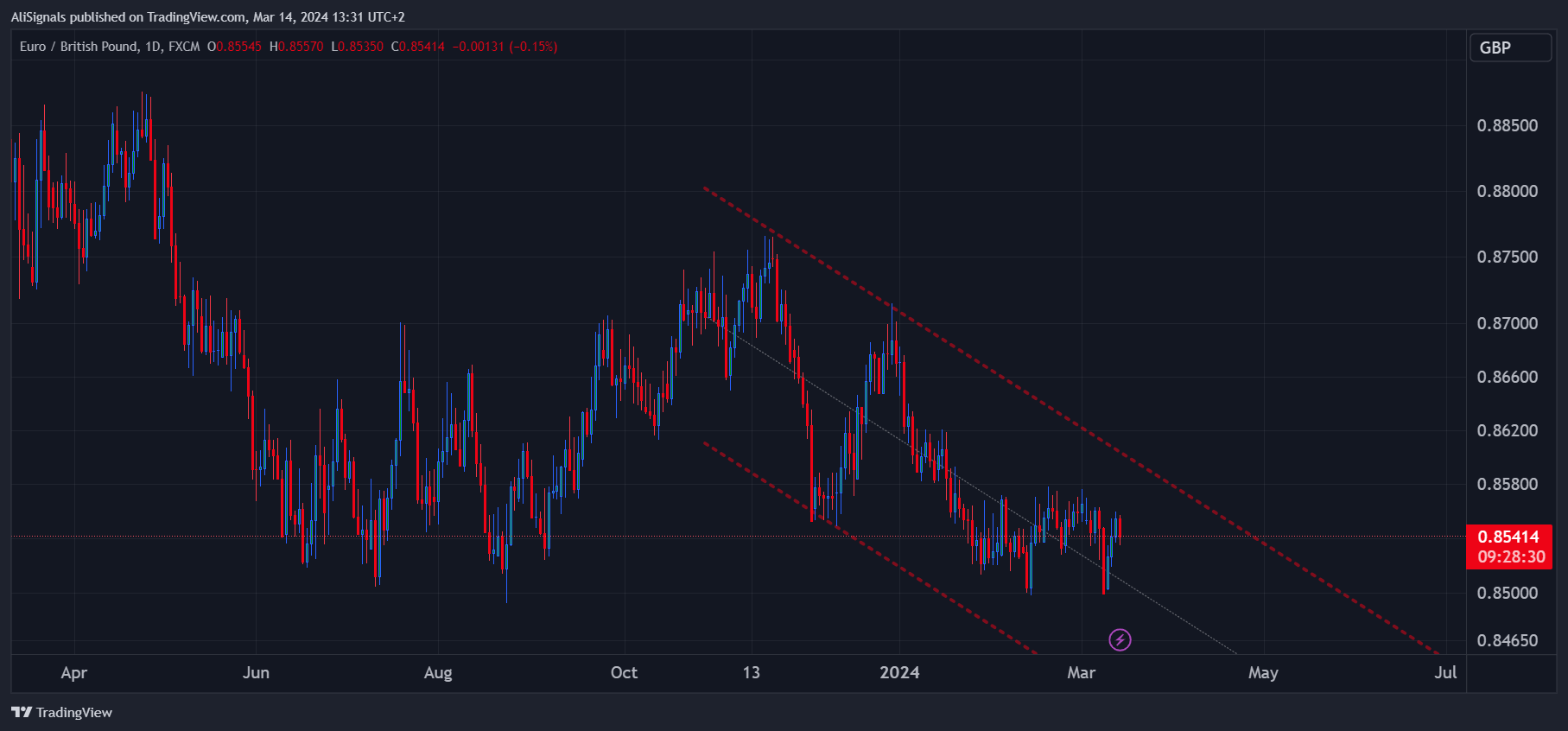Click the 13 date label on time axis
Viewport: 1568px width, 731px height.
(x=752, y=672)
